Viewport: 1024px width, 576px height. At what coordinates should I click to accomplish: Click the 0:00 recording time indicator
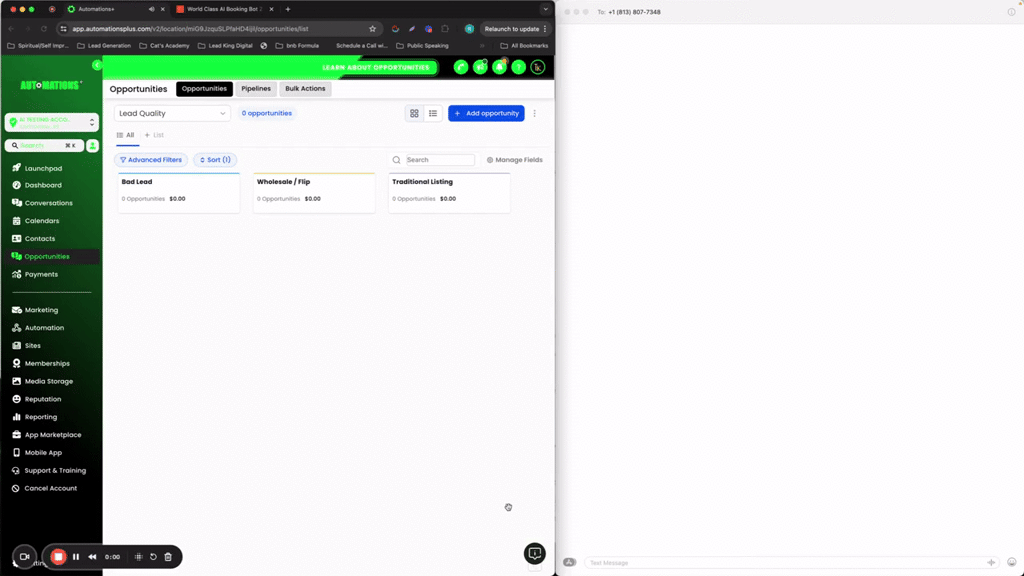(x=111, y=557)
